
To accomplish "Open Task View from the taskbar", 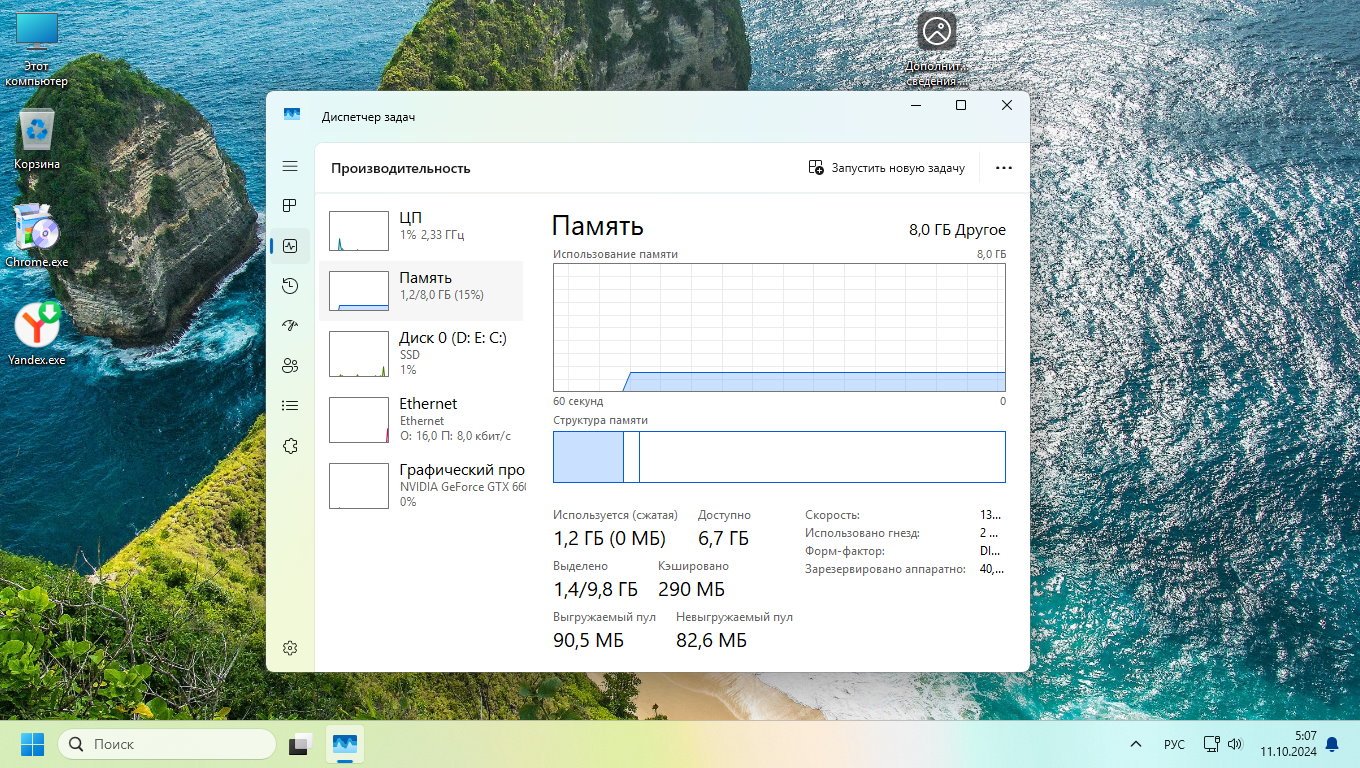I will 301,744.
